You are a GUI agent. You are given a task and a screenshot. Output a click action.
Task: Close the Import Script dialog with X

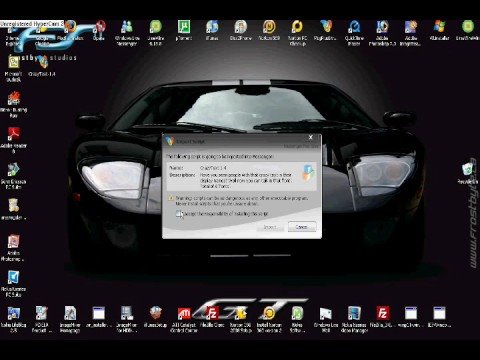point(311,137)
